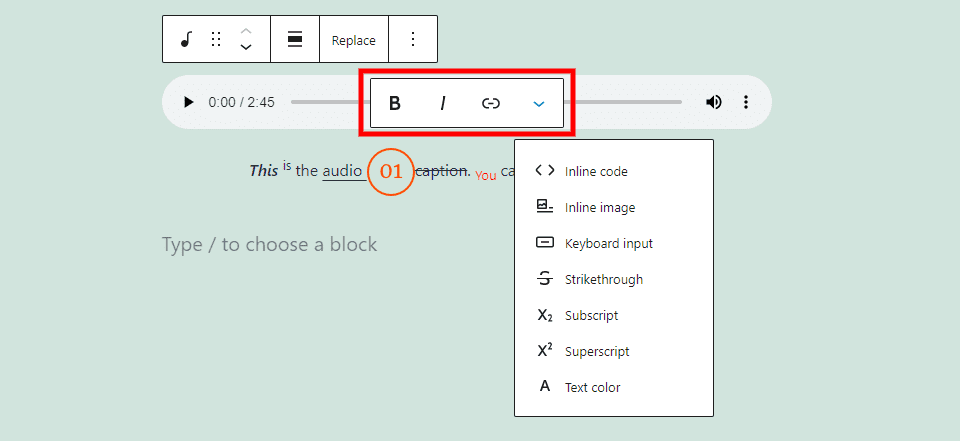
Task: Open audio player more options menu
Action: tap(746, 102)
